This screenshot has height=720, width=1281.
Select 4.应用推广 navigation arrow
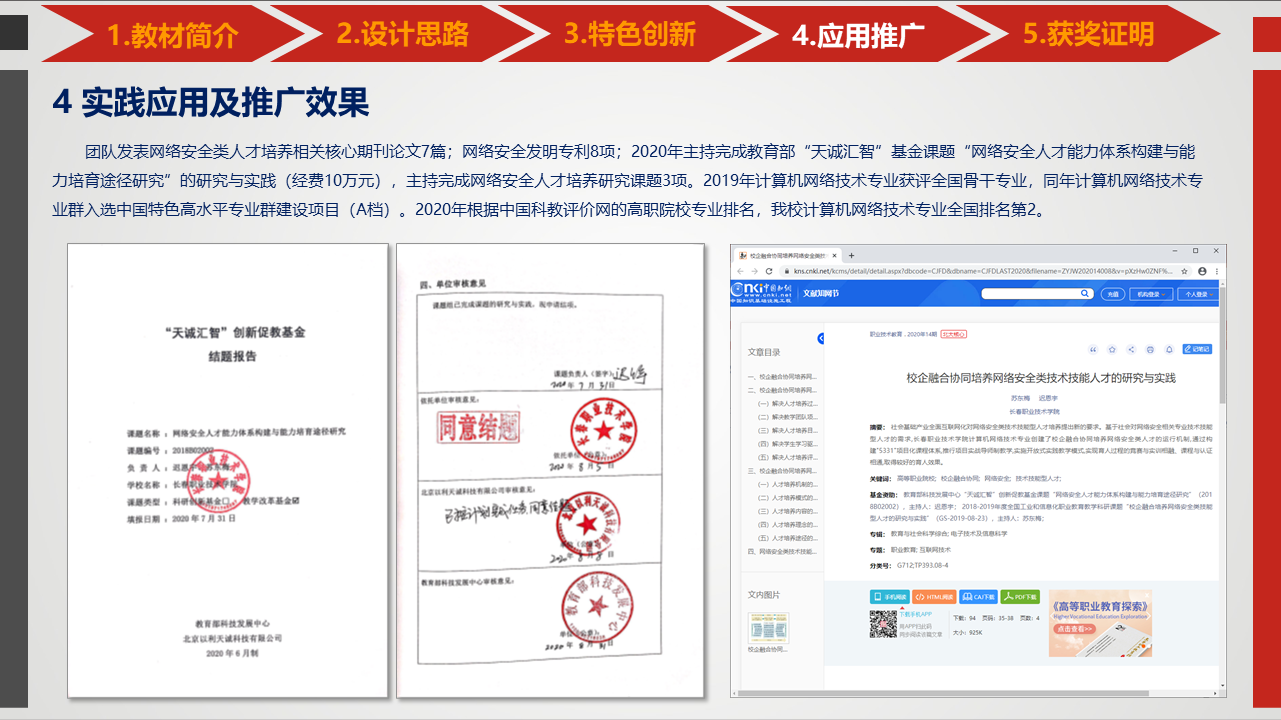[x=858, y=34]
